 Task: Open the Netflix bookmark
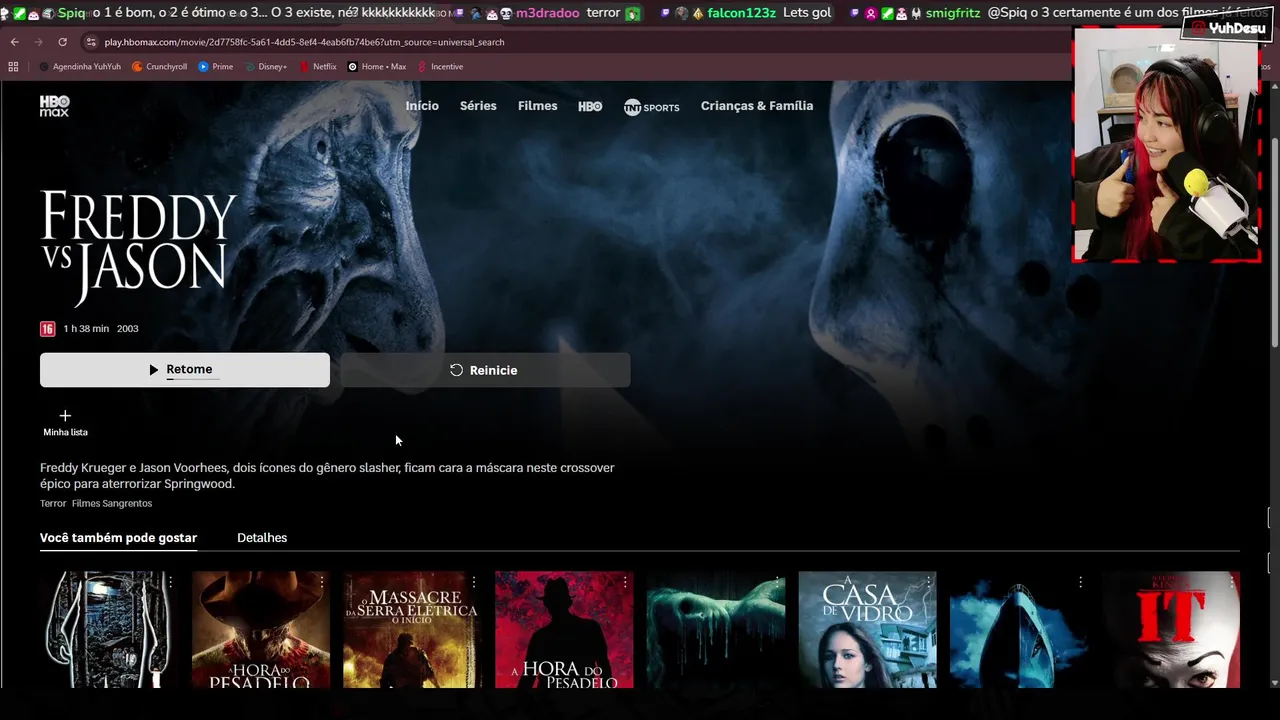point(318,67)
